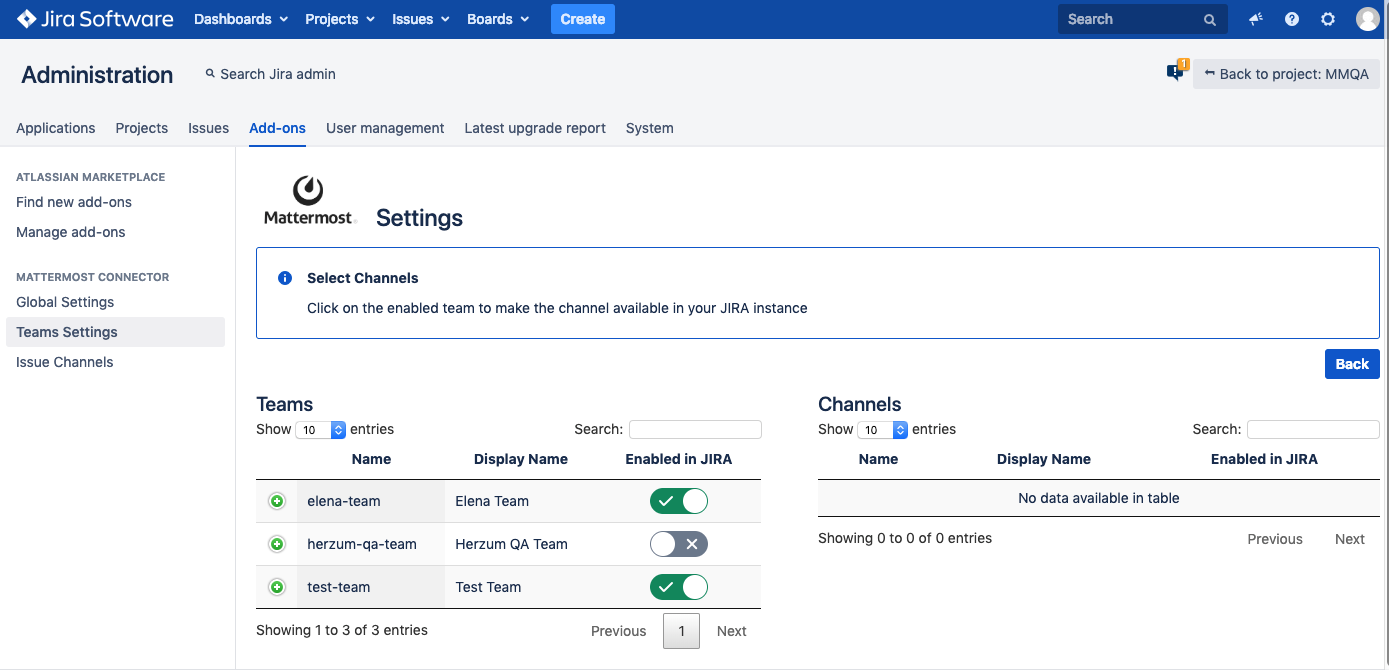Click the green plus icon beside herzum-qa-team
Image resolution: width=1389 pixels, height=670 pixels.
click(277, 544)
